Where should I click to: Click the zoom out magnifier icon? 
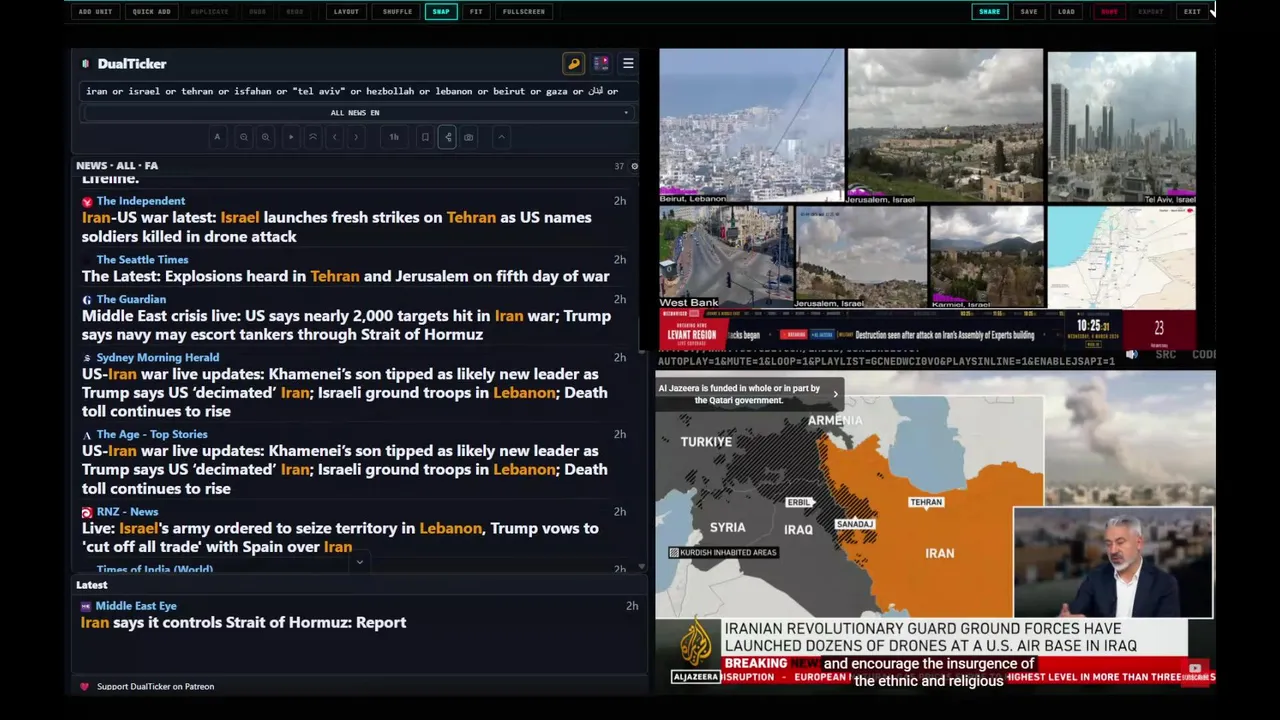point(243,137)
